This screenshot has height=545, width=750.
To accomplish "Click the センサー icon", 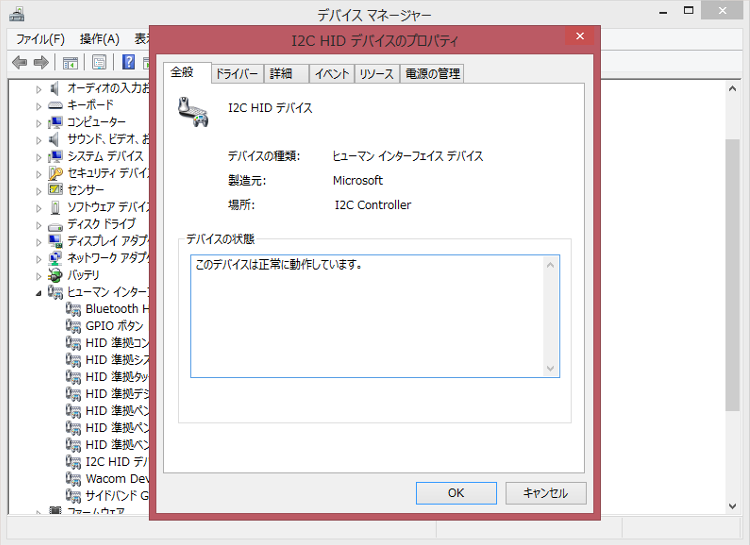I will coord(55,190).
